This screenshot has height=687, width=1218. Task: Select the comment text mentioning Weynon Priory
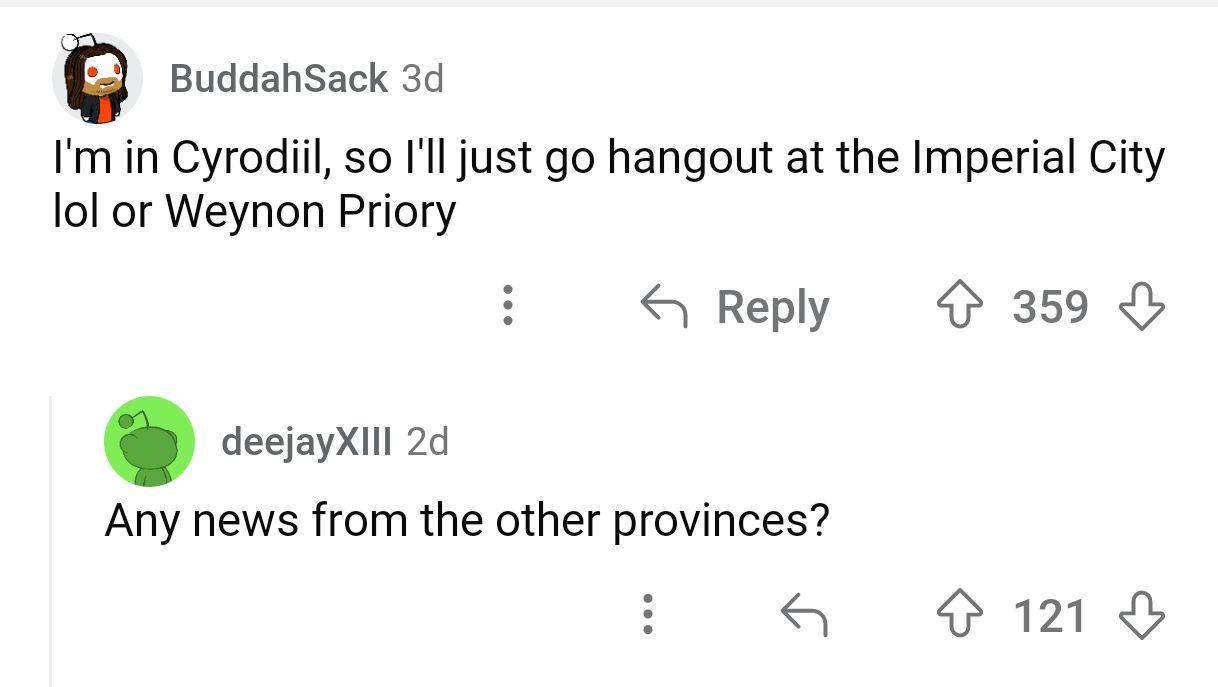click(608, 185)
